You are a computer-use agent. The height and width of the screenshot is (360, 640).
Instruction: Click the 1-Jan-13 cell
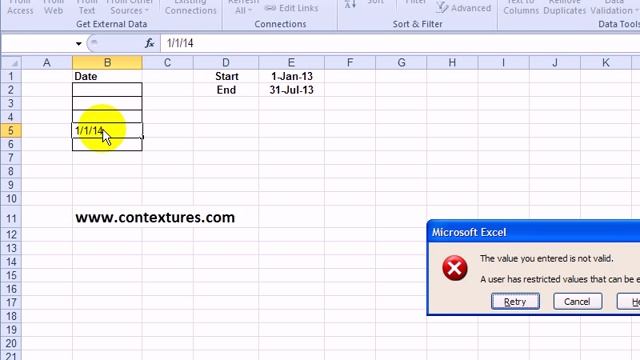tap(291, 76)
